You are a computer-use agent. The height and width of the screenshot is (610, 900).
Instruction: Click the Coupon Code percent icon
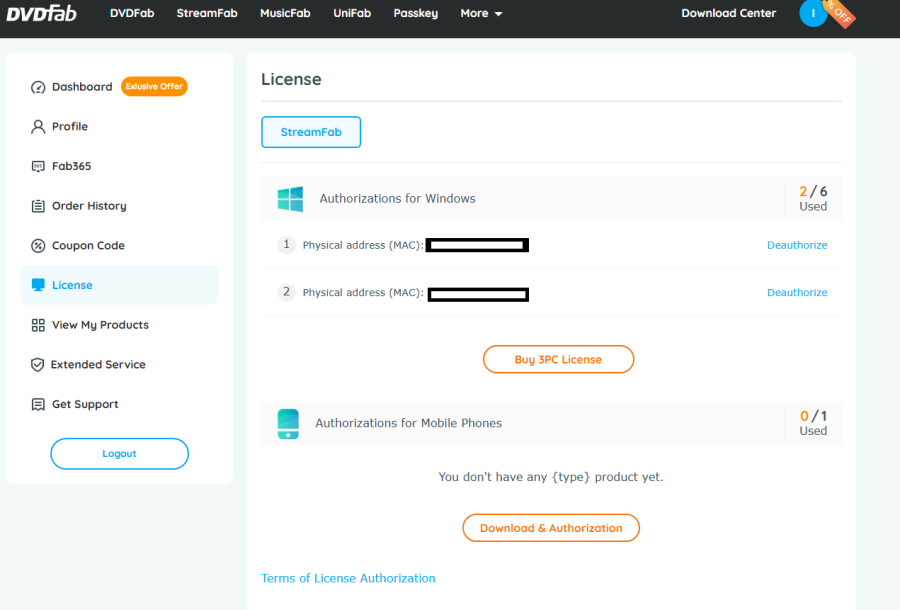pos(38,246)
